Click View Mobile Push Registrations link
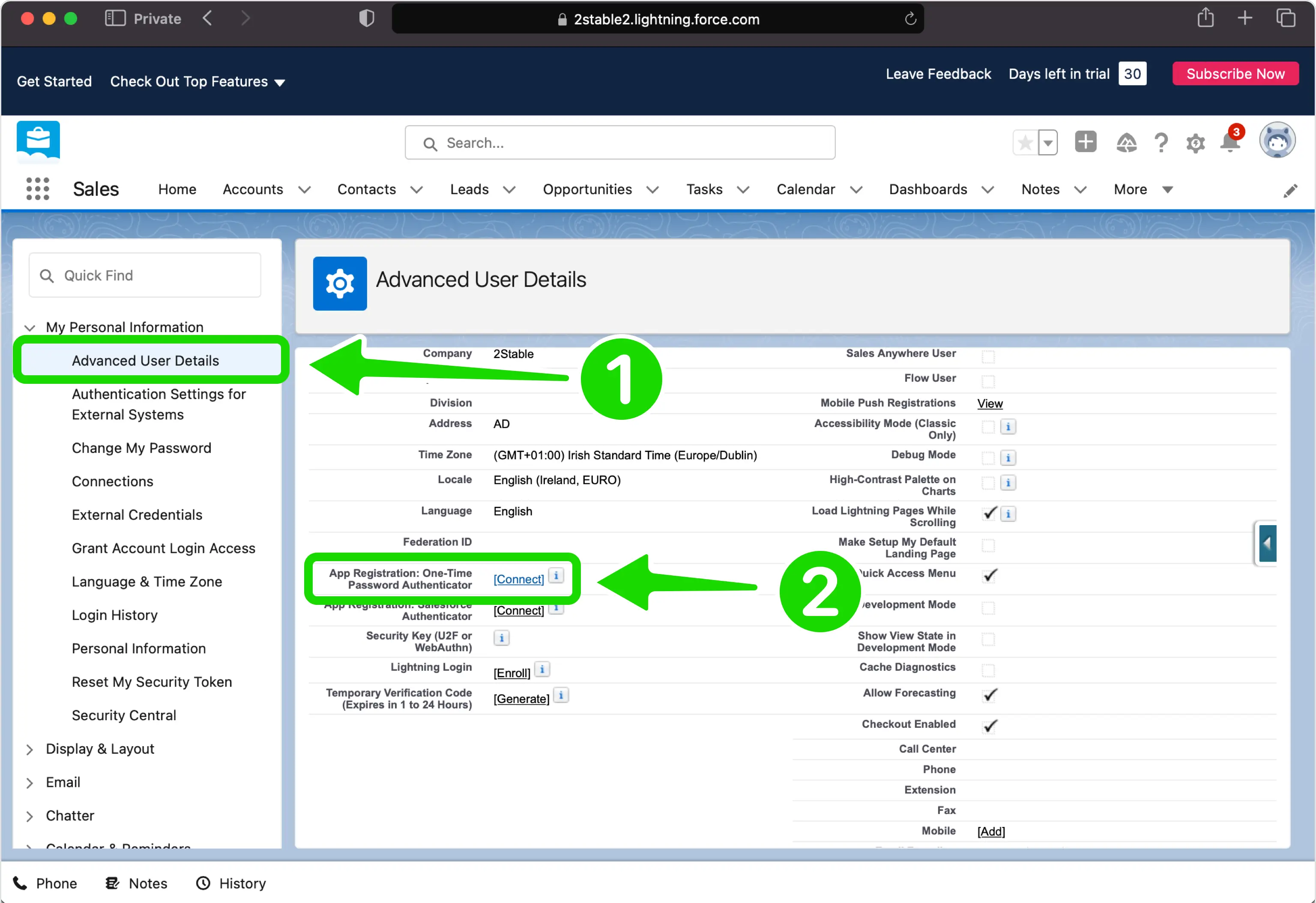Image resolution: width=1316 pixels, height=903 pixels. click(x=990, y=403)
